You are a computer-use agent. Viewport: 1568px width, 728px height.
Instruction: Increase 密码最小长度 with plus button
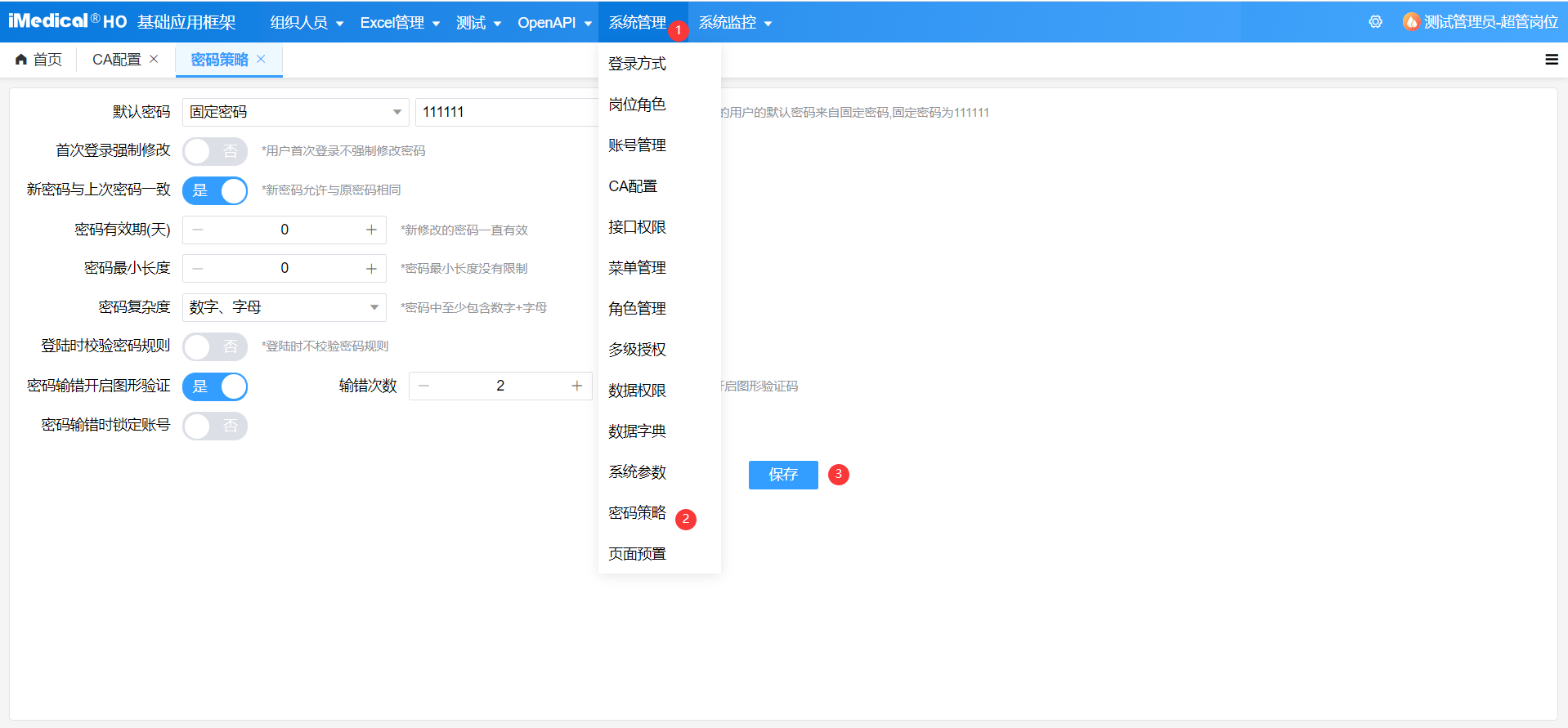(371, 268)
